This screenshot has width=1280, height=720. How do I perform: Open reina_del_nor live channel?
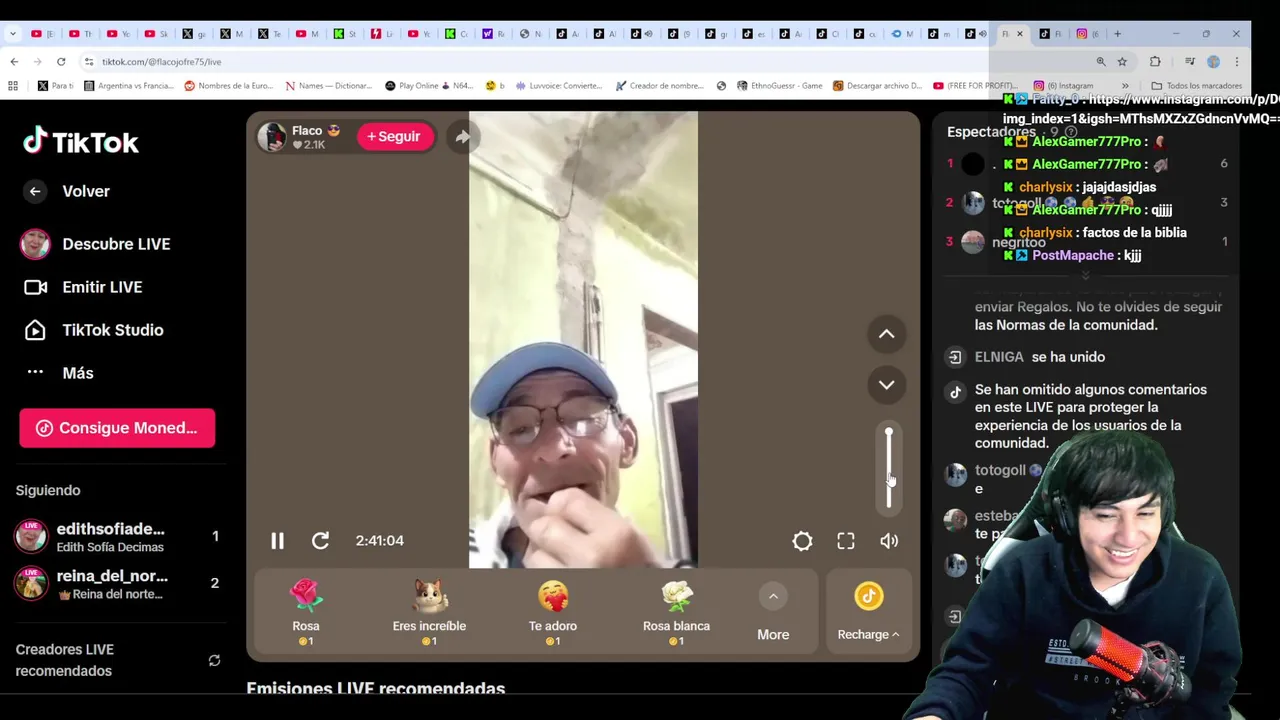[118, 583]
